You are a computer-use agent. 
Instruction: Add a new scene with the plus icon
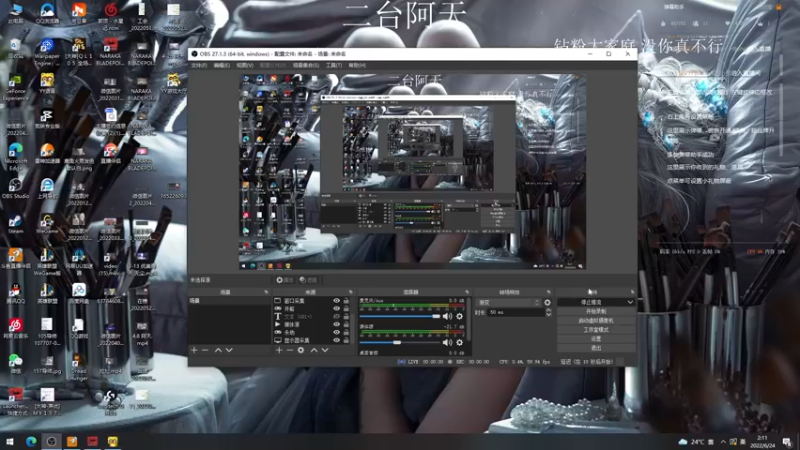point(194,350)
